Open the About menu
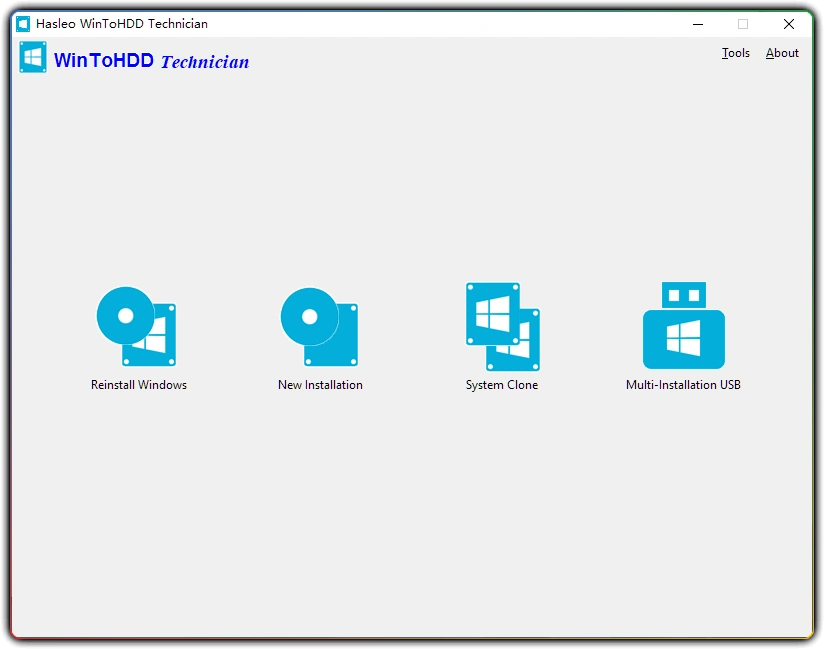The width and height of the screenshot is (824, 649). 782,53
